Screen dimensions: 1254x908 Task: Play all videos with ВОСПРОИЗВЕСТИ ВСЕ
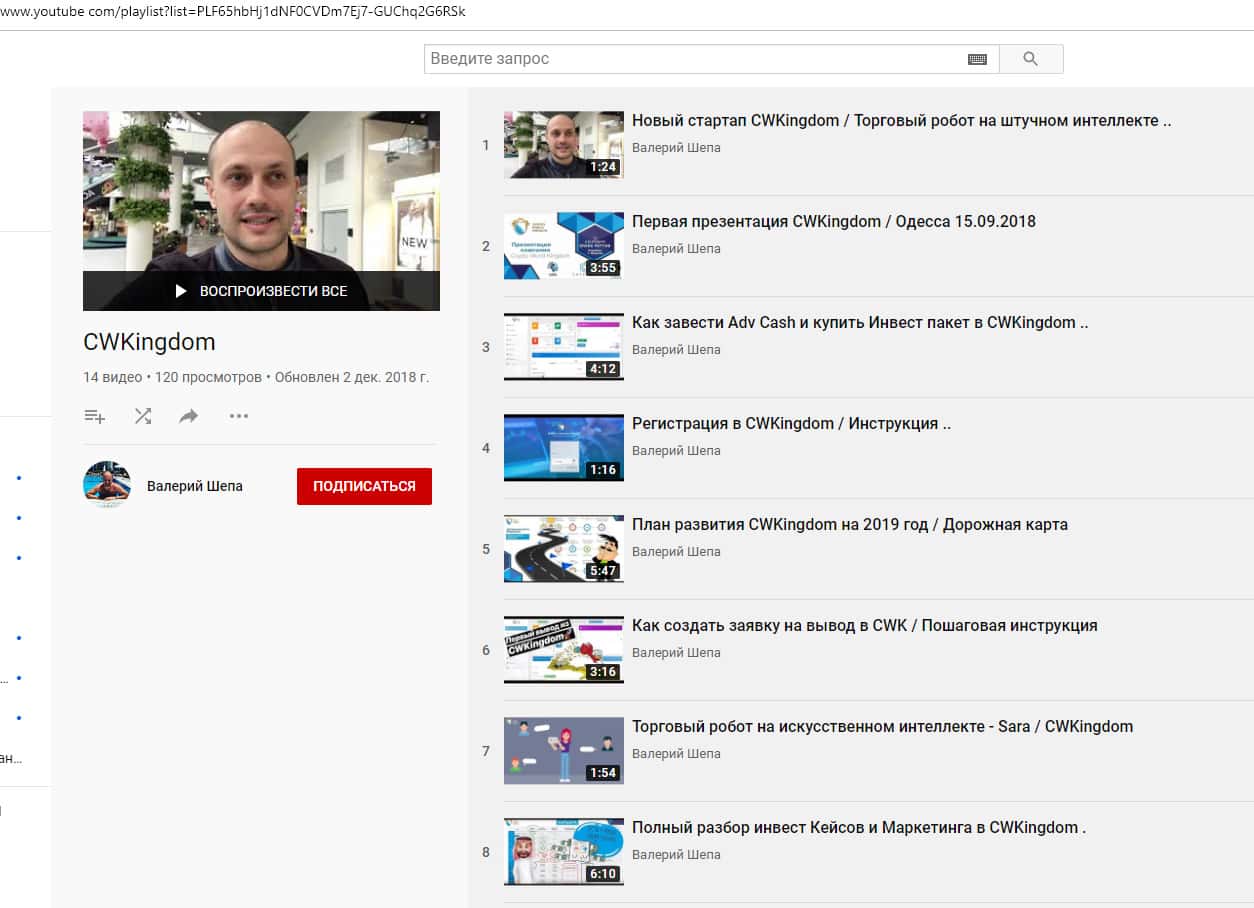[x=261, y=291]
